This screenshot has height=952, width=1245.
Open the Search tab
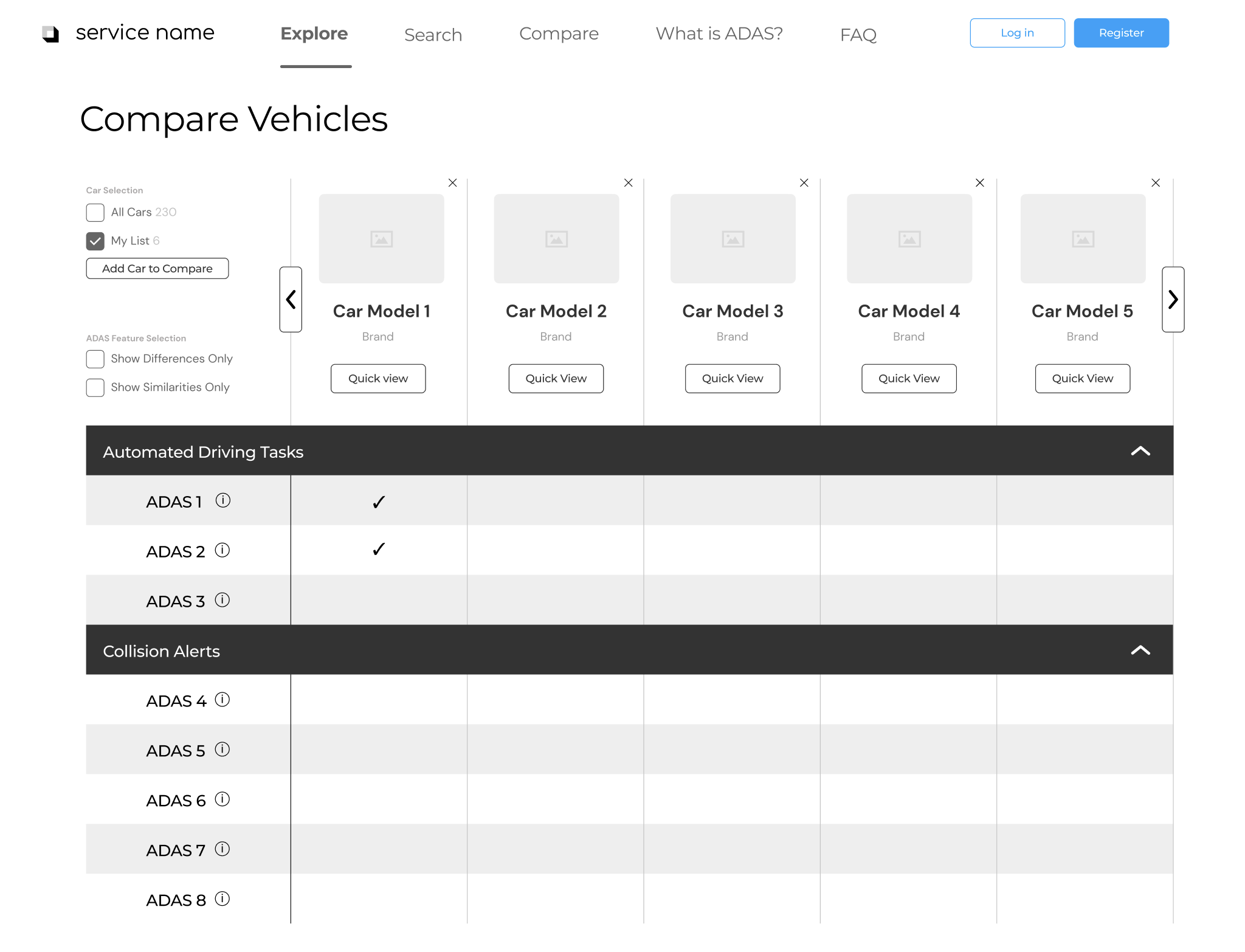coord(433,35)
